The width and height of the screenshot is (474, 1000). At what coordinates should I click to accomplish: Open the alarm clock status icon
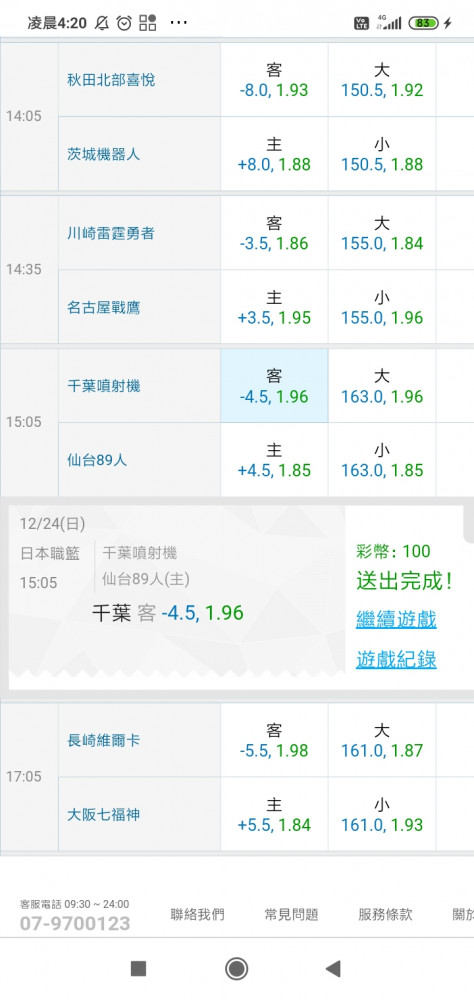click(x=124, y=24)
